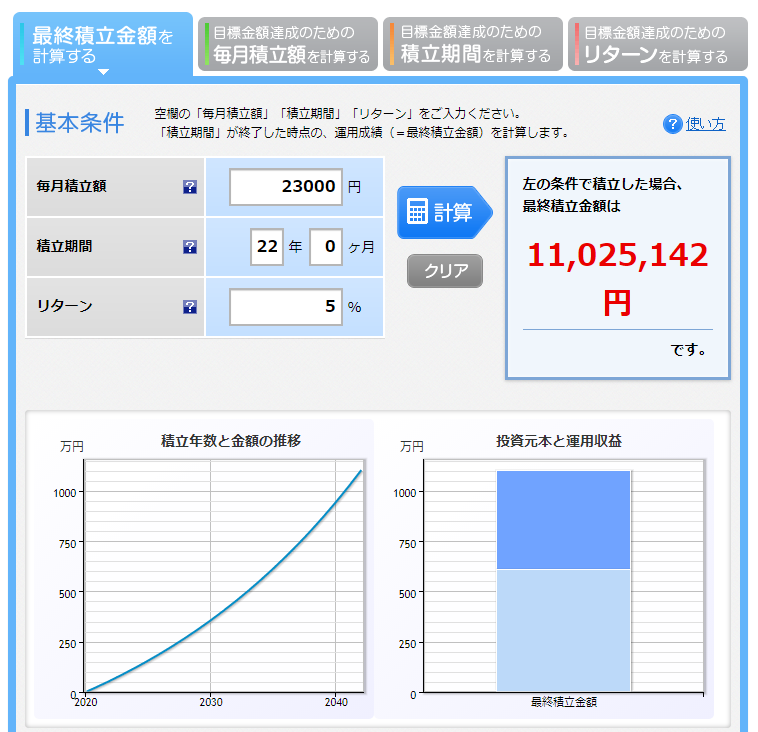Click the 積立期間 row label
The height and width of the screenshot is (732, 758).
(x=64, y=246)
